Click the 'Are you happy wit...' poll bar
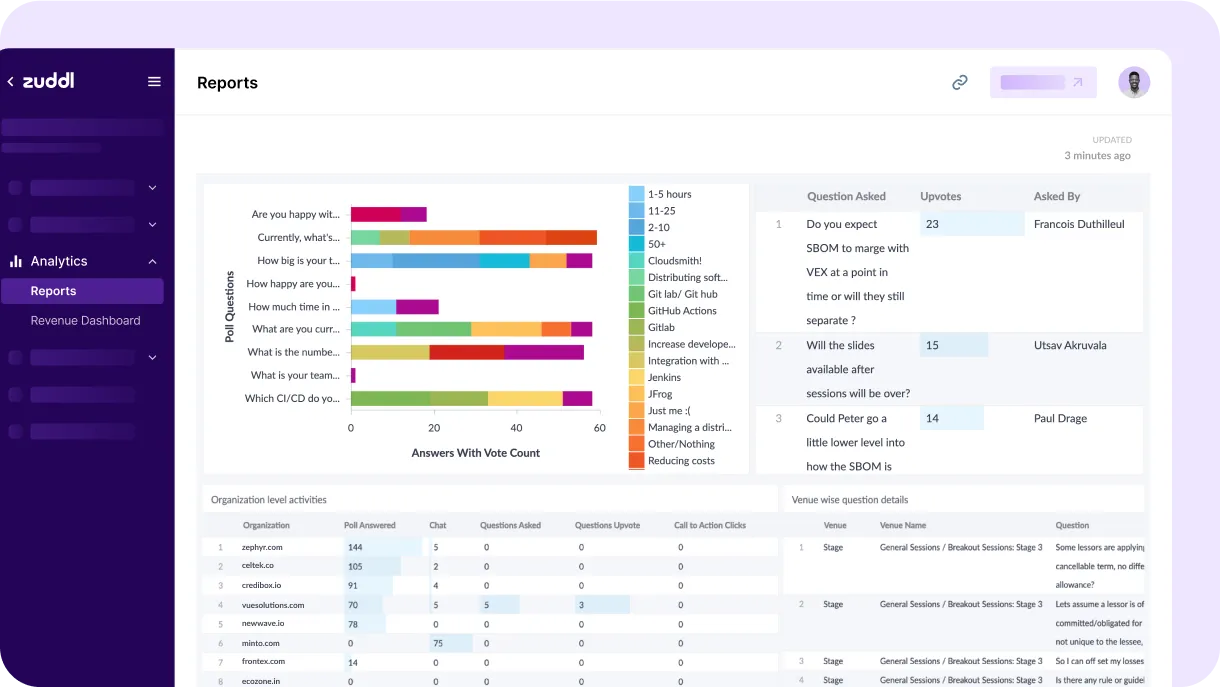The height and width of the screenshot is (687, 1220). (388, 214)
